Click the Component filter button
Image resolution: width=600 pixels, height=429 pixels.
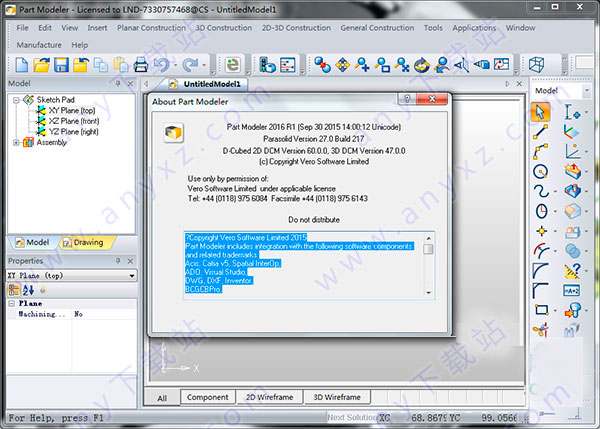pos(207,397)
